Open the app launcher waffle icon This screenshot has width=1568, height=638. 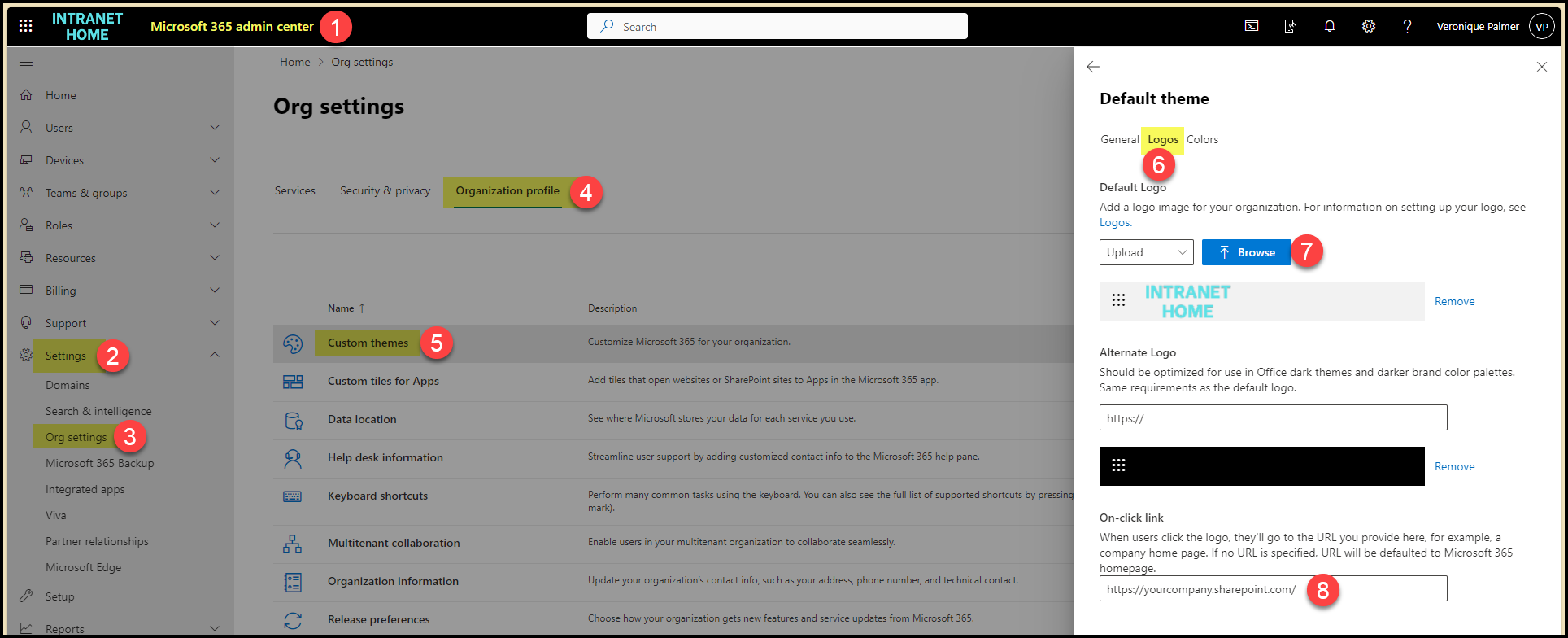click(x=26, y=26)
